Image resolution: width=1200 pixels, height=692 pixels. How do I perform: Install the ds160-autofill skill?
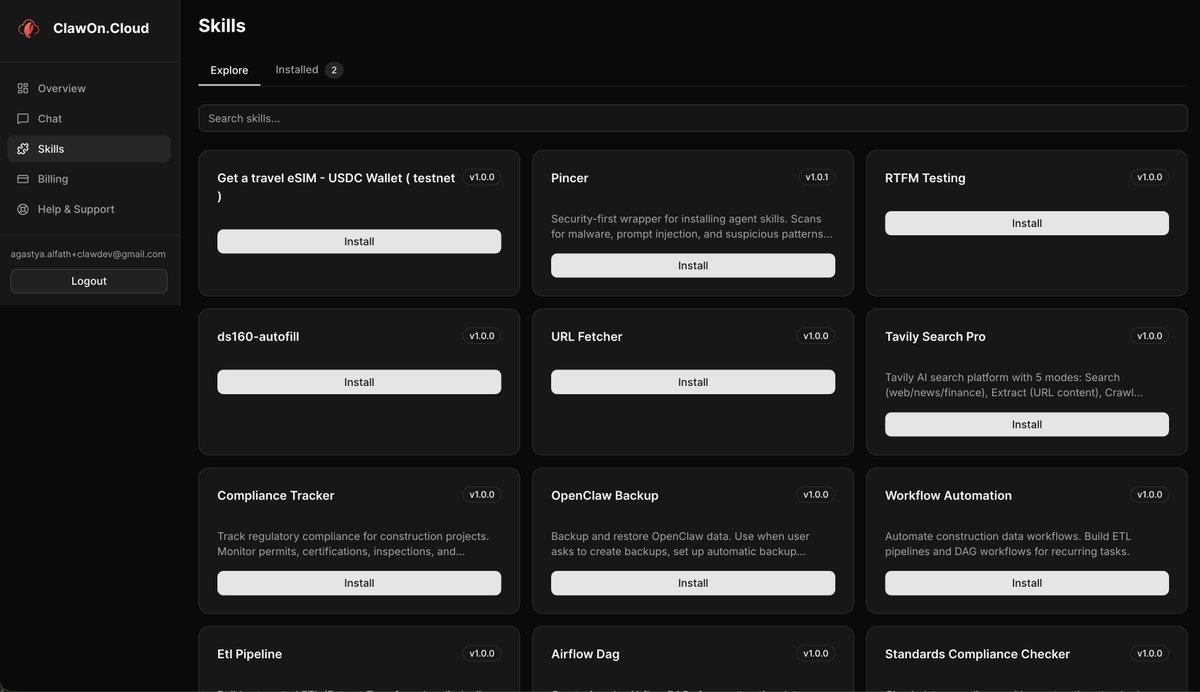pos(358,381)
